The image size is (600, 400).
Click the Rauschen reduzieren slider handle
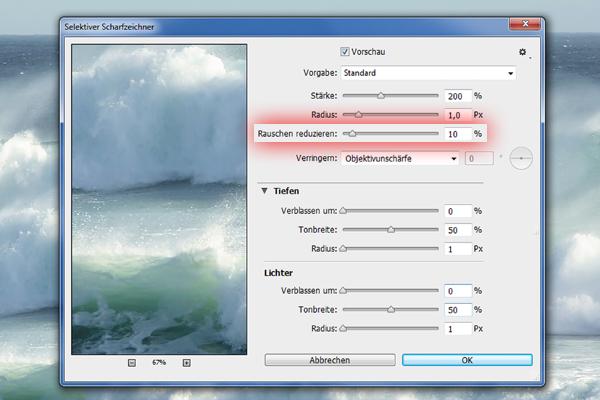352,134
